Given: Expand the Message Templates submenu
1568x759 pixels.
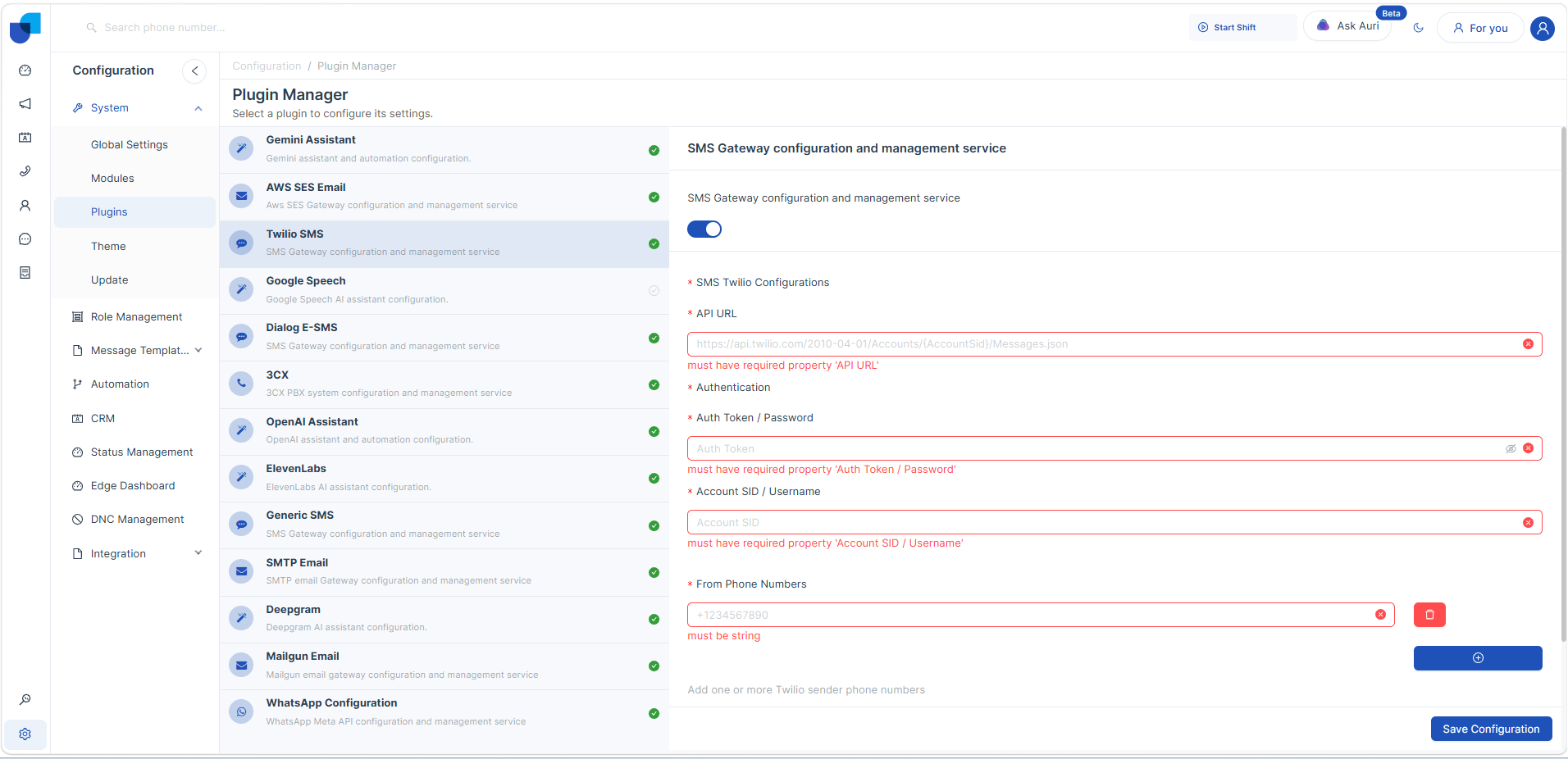Looking at the screenshot, I should [x=198, y=351].
